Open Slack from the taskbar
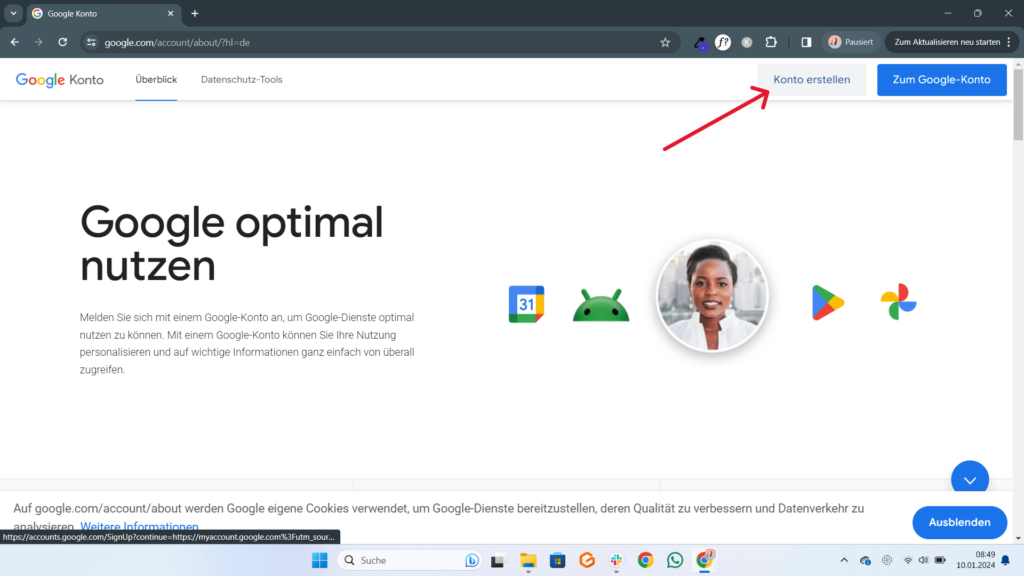 [617, 560]
